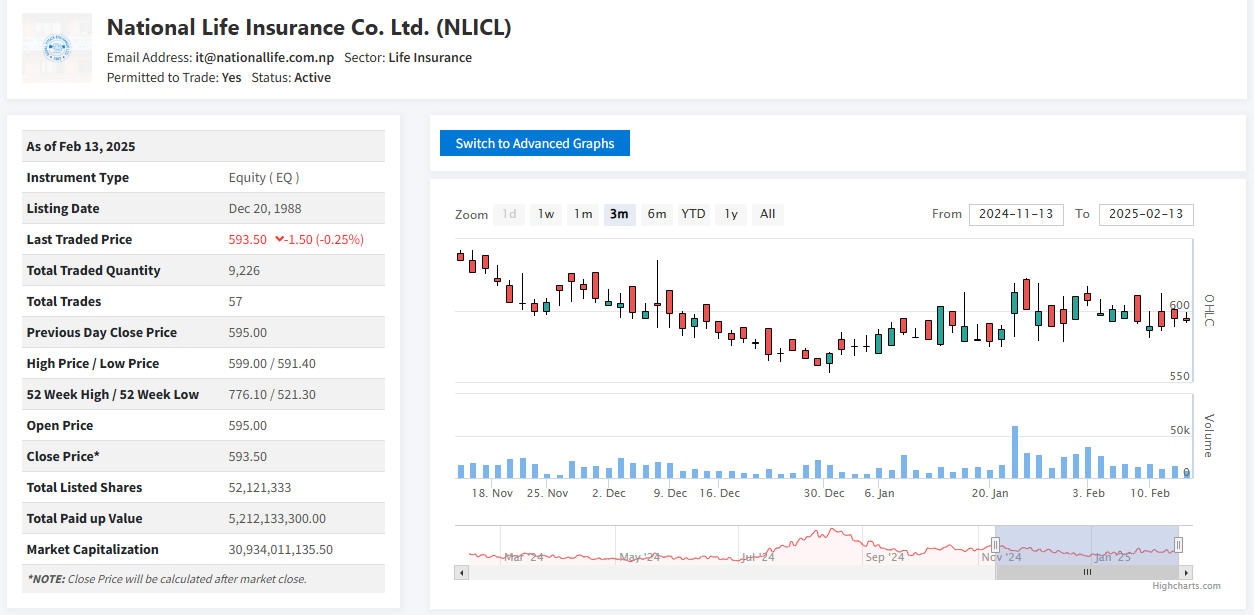This screenshot has width=1254, height=615.
Task: Click the OHLC axis label
Action: [1208, 310]
